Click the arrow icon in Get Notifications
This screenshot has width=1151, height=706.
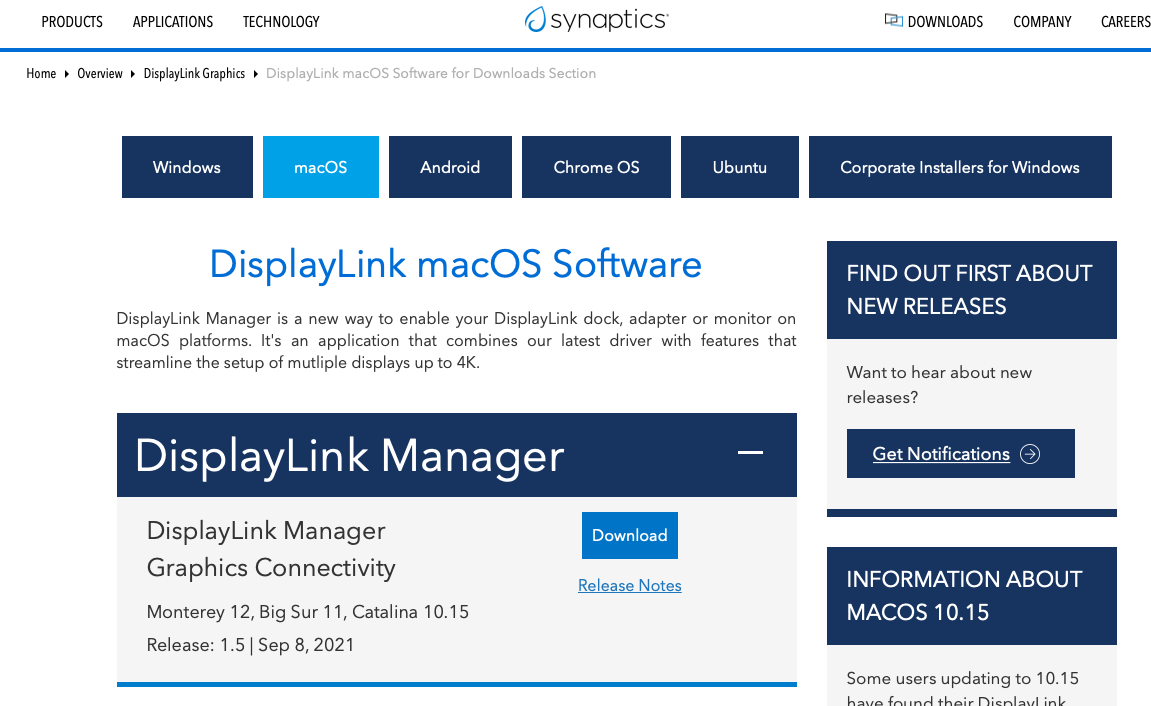(x=1030, y=454)
